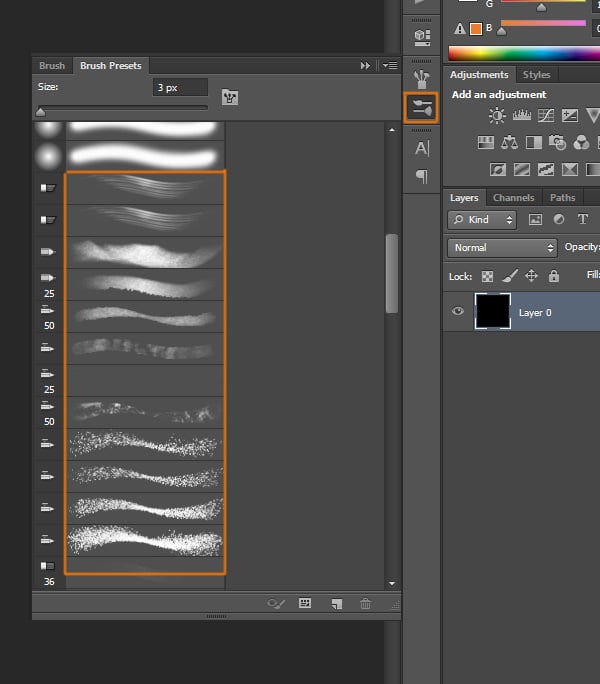This screenshot has width=600, height=684.
Task: Add a Posterize adjustment layer
Action: (522, 169)
